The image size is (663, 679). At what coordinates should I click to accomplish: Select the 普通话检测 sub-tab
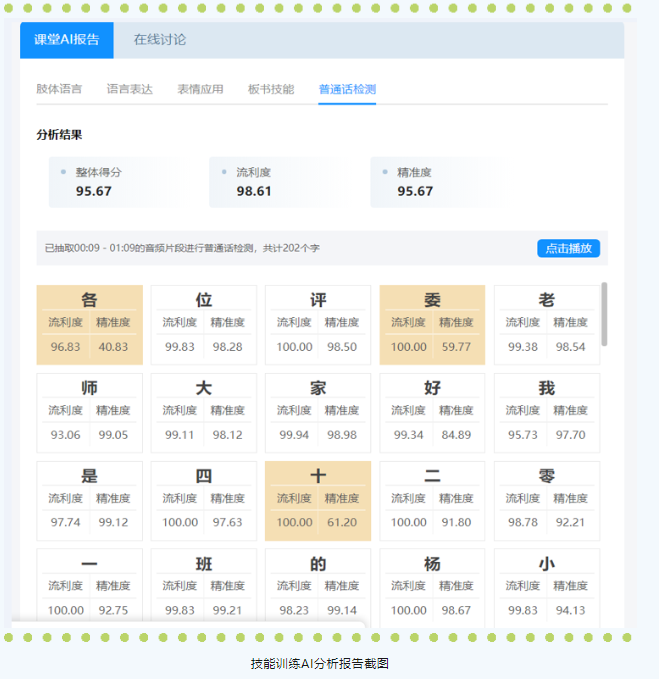point(347,89)
